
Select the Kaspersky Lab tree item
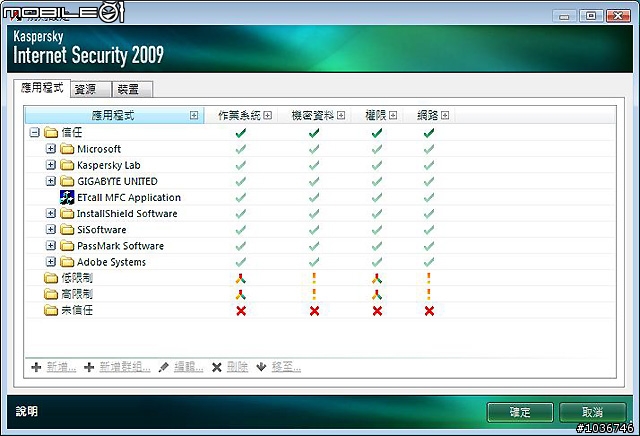click(x=109, y=165)
